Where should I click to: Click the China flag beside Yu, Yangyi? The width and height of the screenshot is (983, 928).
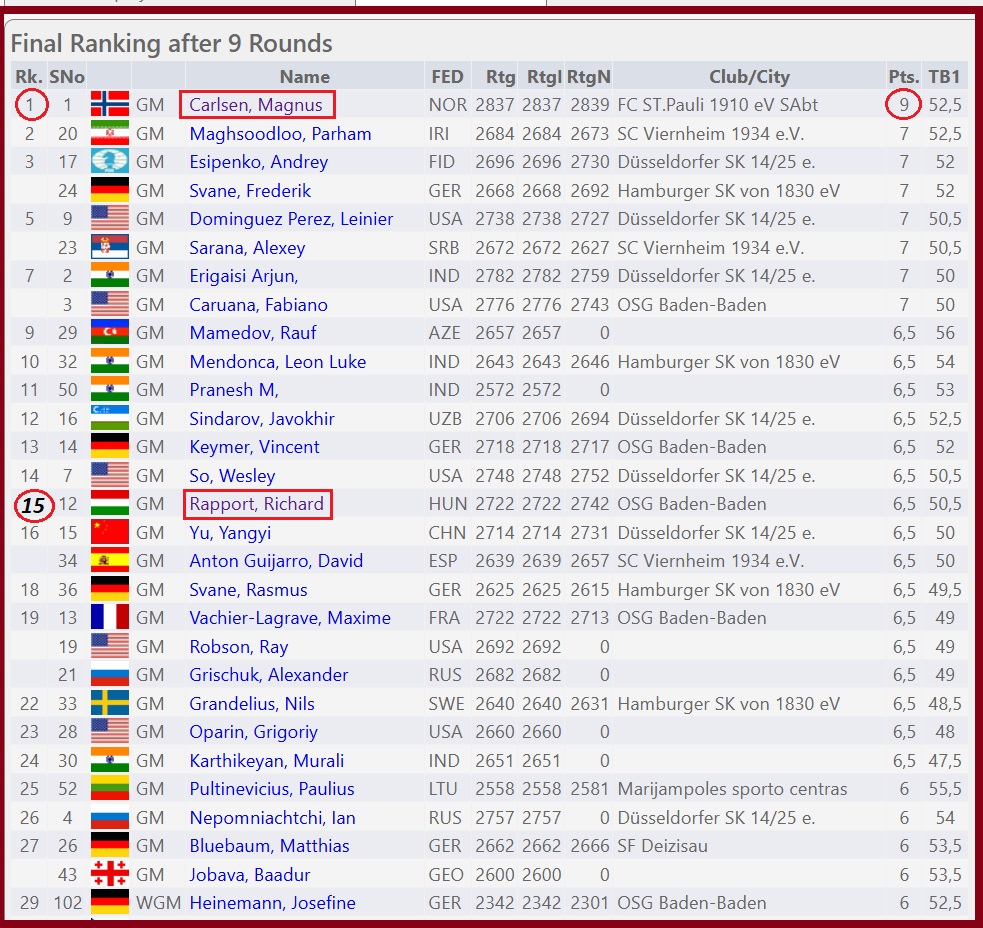tap(109, 533)
